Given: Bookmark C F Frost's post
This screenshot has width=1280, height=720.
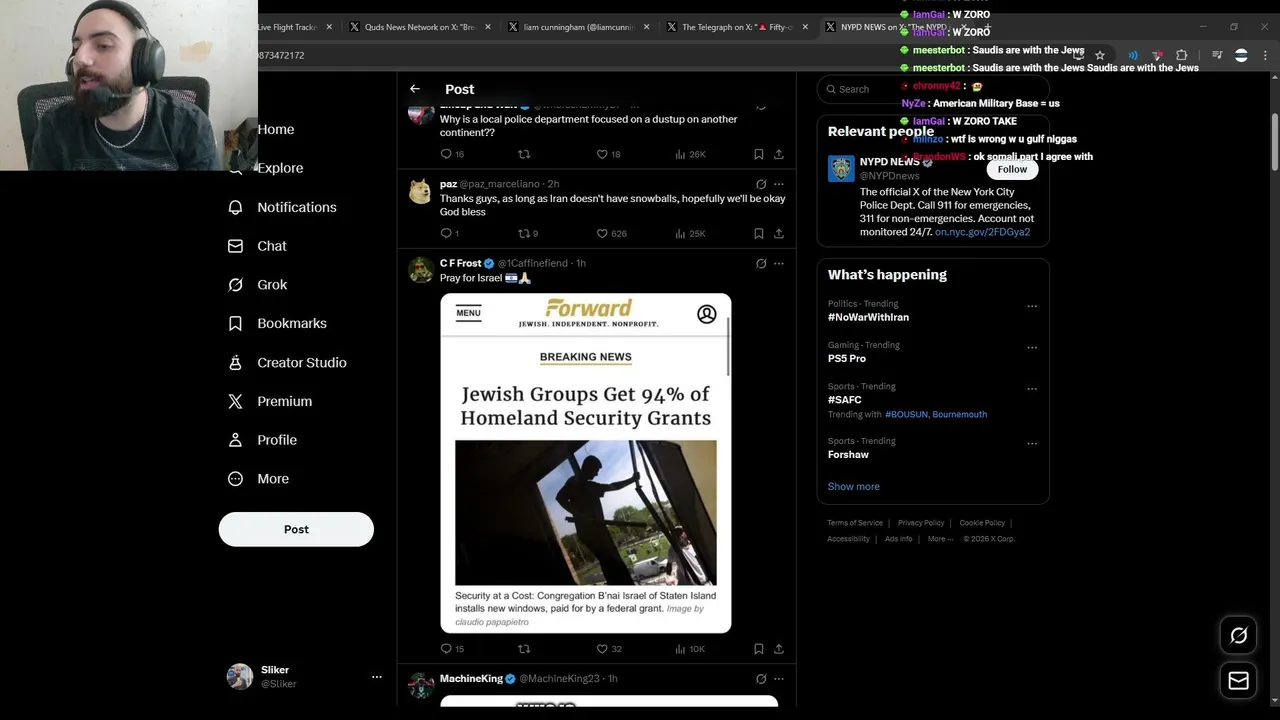Looking at the screenshot, I should (x=758, y=649).
